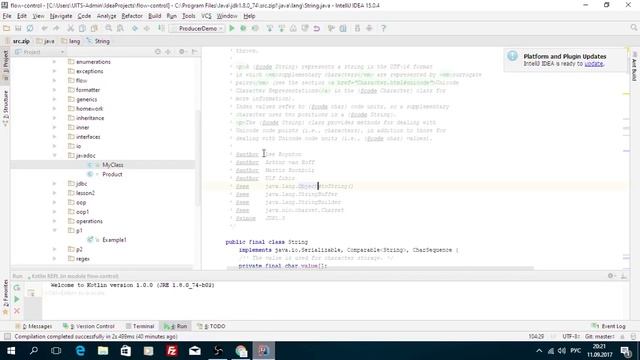Click the navigate Back icon
The height and width of the screenshot is (360, 640).
click(135, 28)
